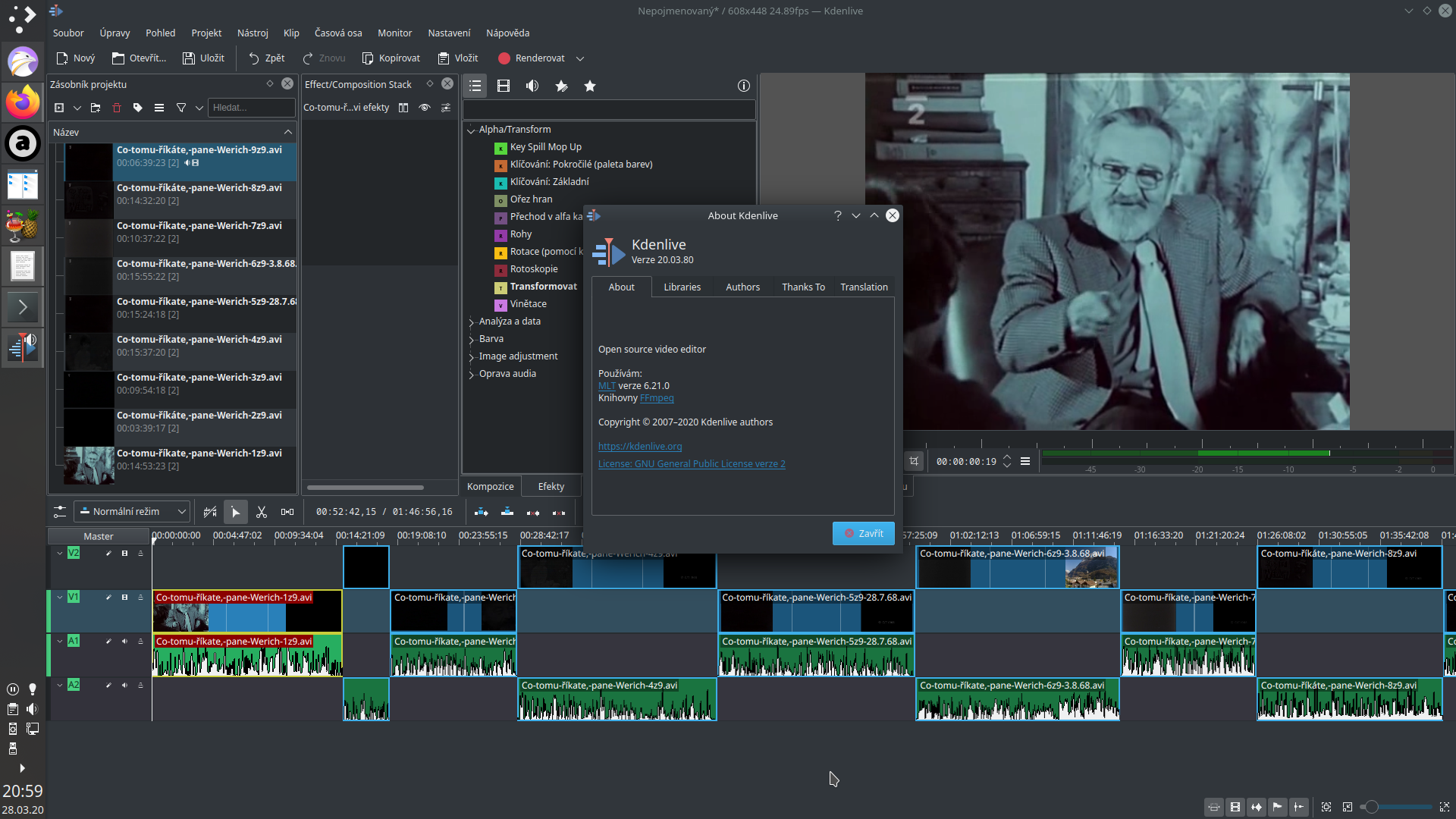Screen dimensions: 1456x819
Task: Open the License GNU GPL verze 2 link
Action: pyautogui.click(x=692, y=463)
